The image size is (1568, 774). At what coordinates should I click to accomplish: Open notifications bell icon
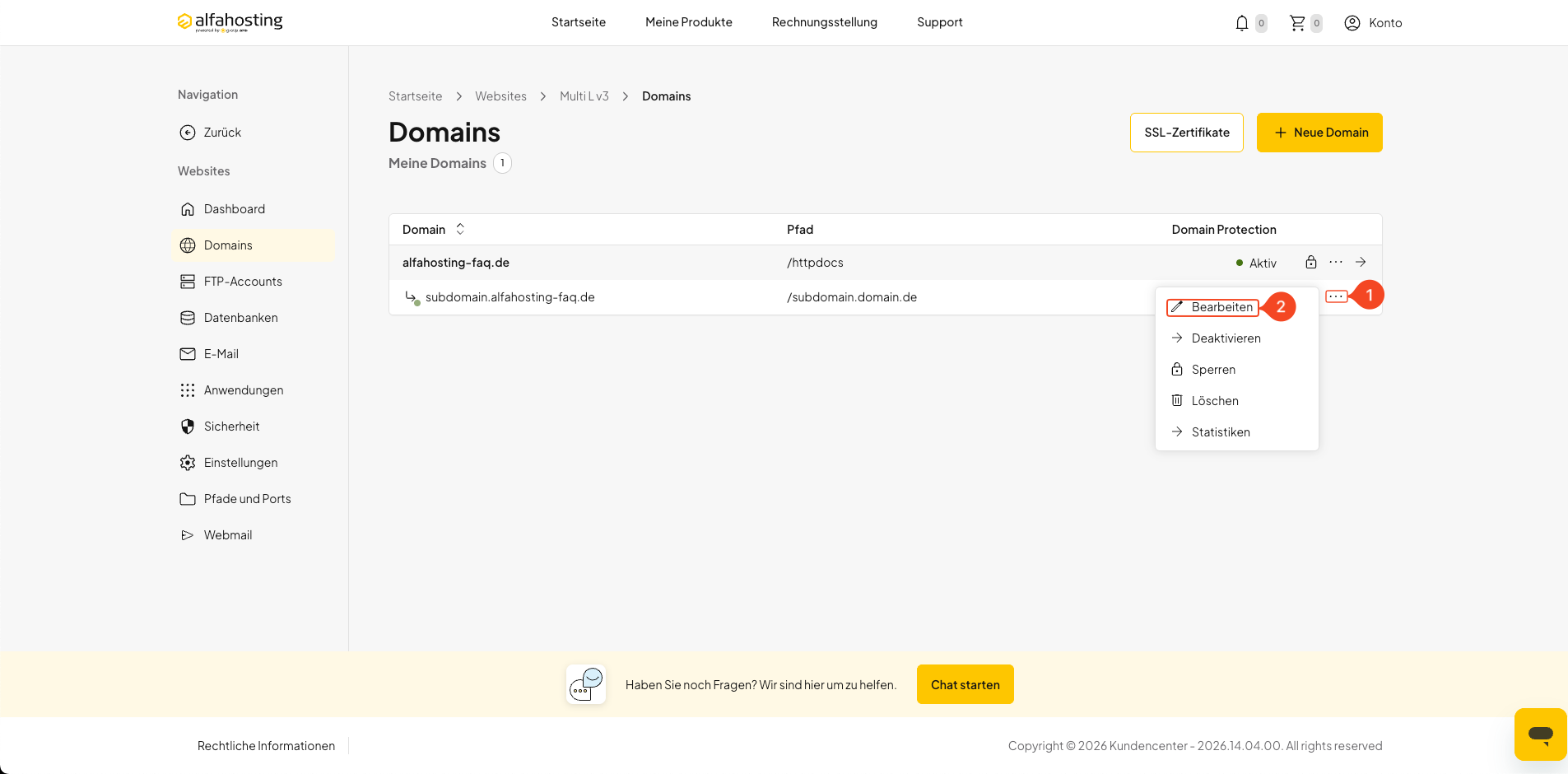(x=1242, y=23)
